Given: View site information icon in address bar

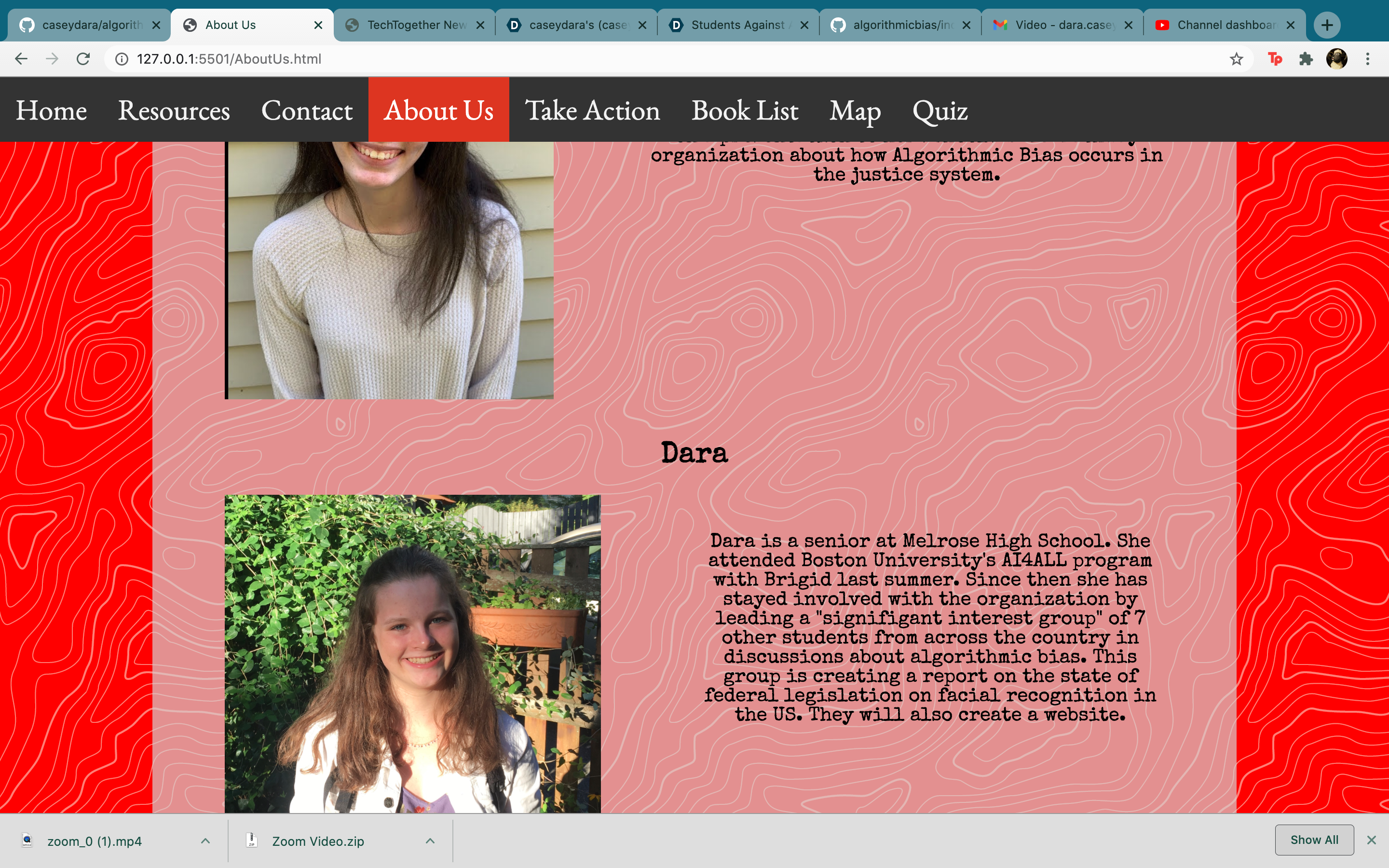Looking at the screenshot, I should [x=122, y=58].
